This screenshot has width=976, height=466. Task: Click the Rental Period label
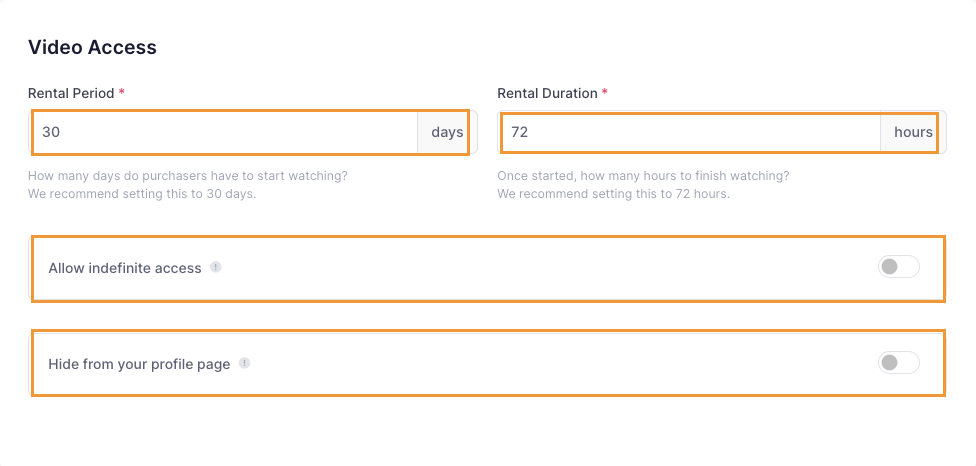(71, 93)
